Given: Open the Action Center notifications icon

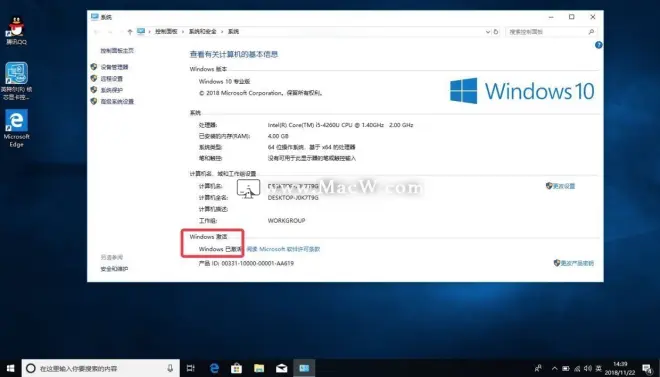Looking at the screenshot, I should coord(648,369).
